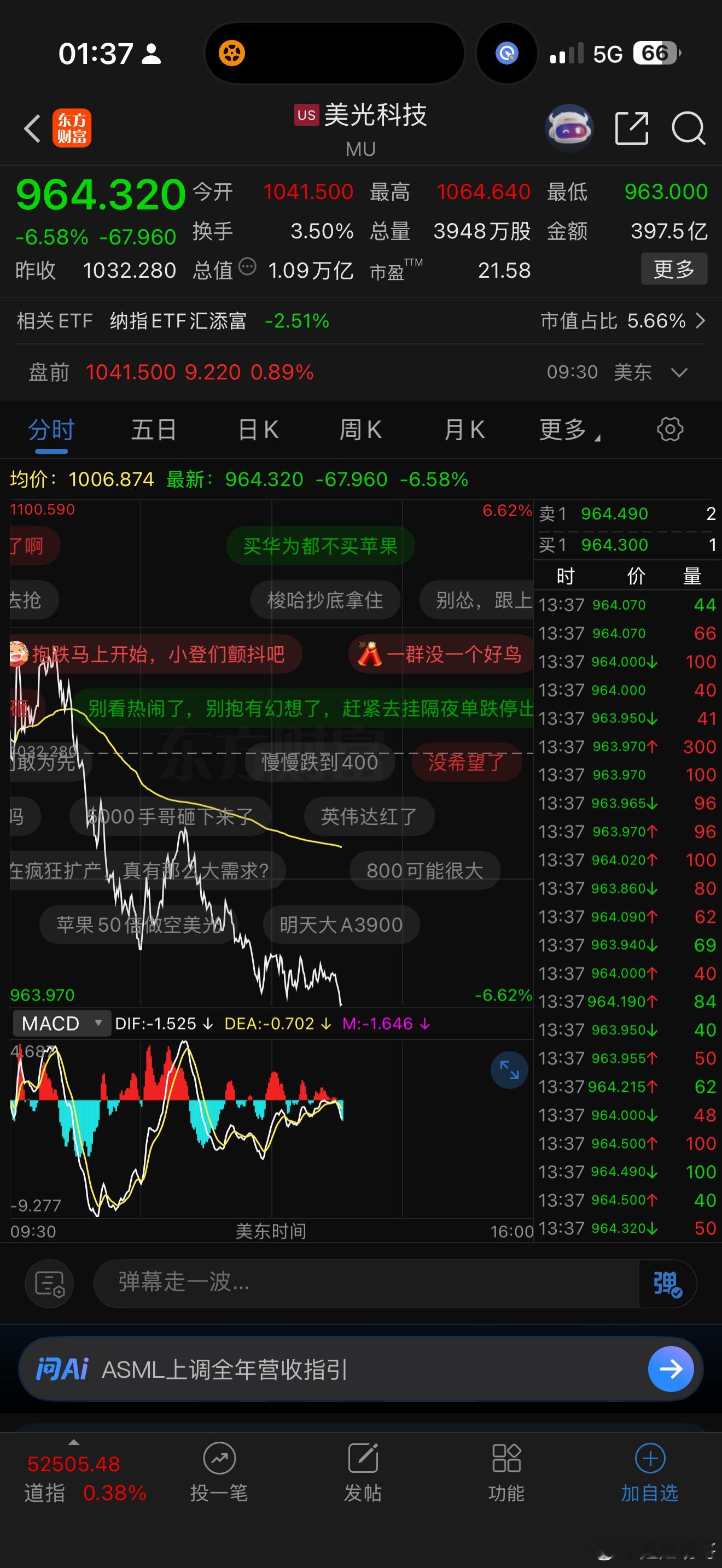Tap the big 964.320 current price
The image size is (722, 1568).
tap(101, 195)
